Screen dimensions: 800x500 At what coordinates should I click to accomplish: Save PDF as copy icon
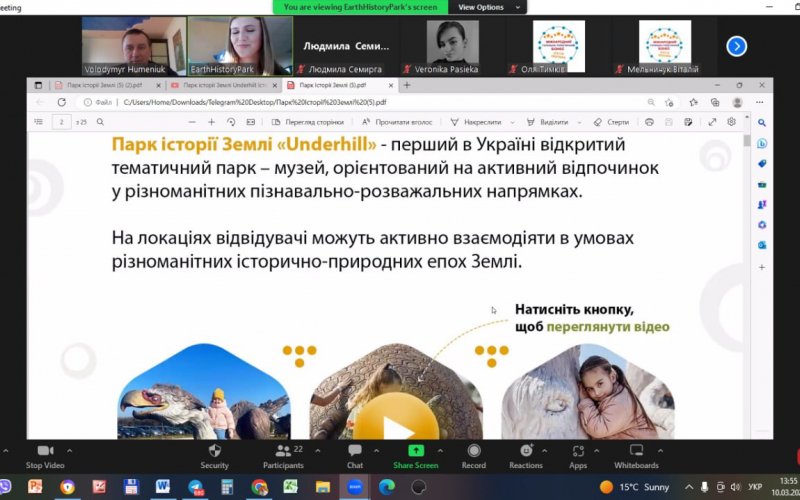(x=688, y=122)
